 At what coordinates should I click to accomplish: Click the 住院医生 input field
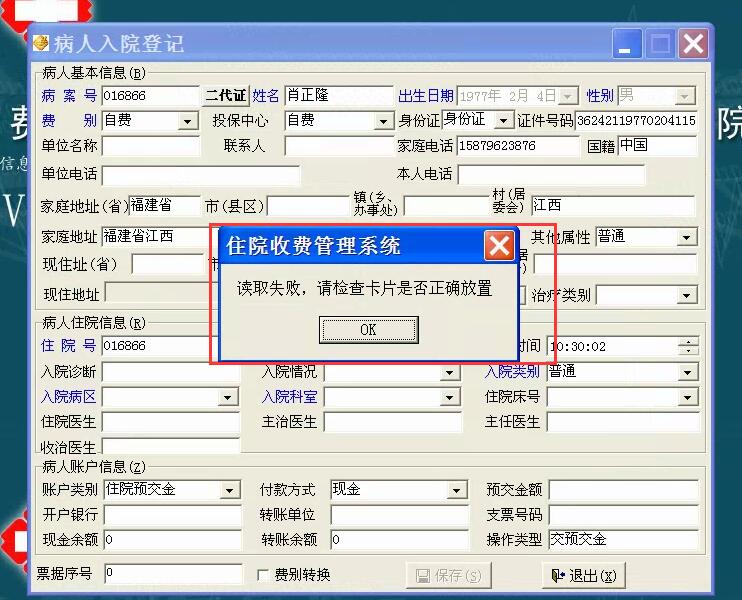(x=171, y=422)
